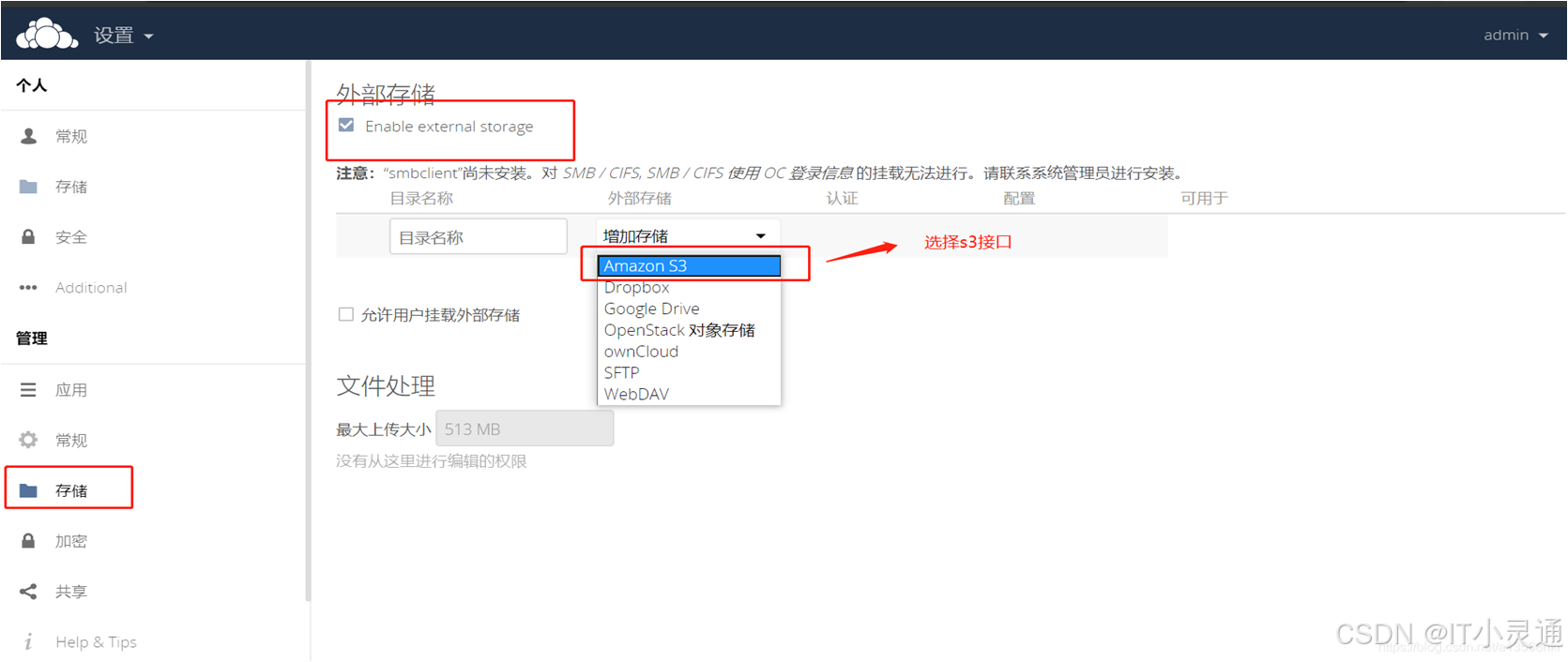The width and height of the screenshot is (1568, 662).
Task: Toggle Enable external storage checkbox
Action: click(346, 126)
